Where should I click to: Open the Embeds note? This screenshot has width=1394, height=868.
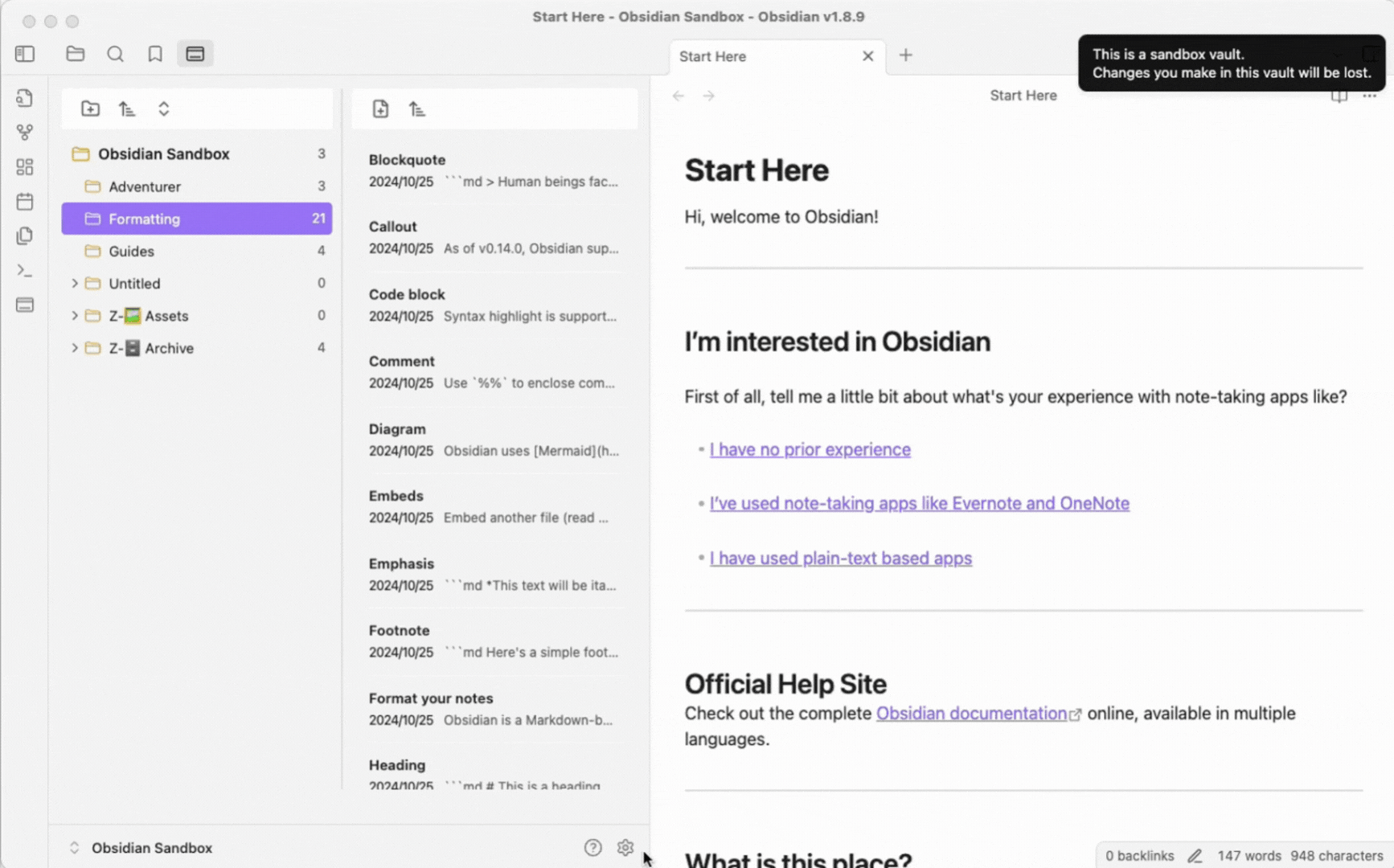tap(494, 506)
